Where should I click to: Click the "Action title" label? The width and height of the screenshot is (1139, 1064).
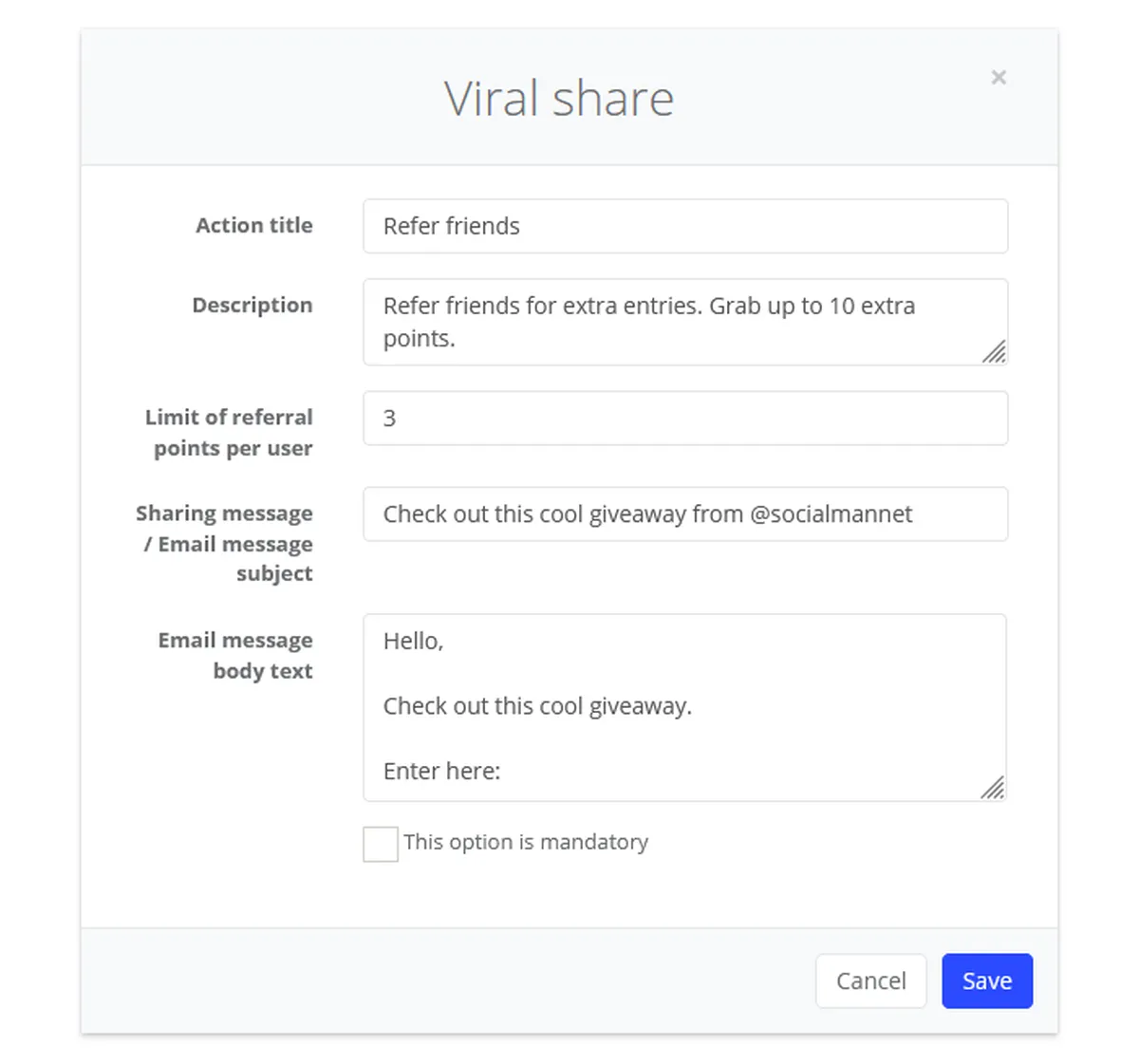(253, 226)
